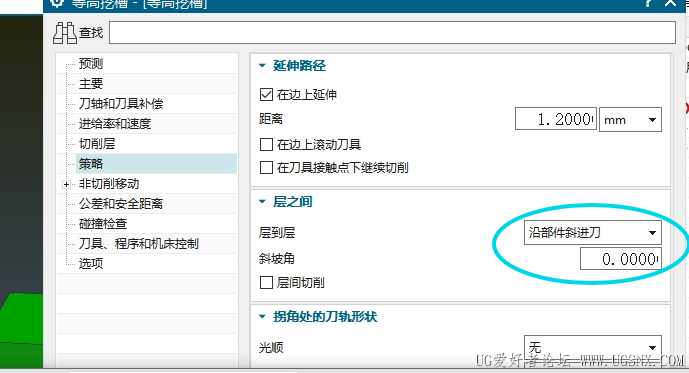Collapse the 层之间 section
The height and width of the screenshot is (373, 689).
pos(262,202)
